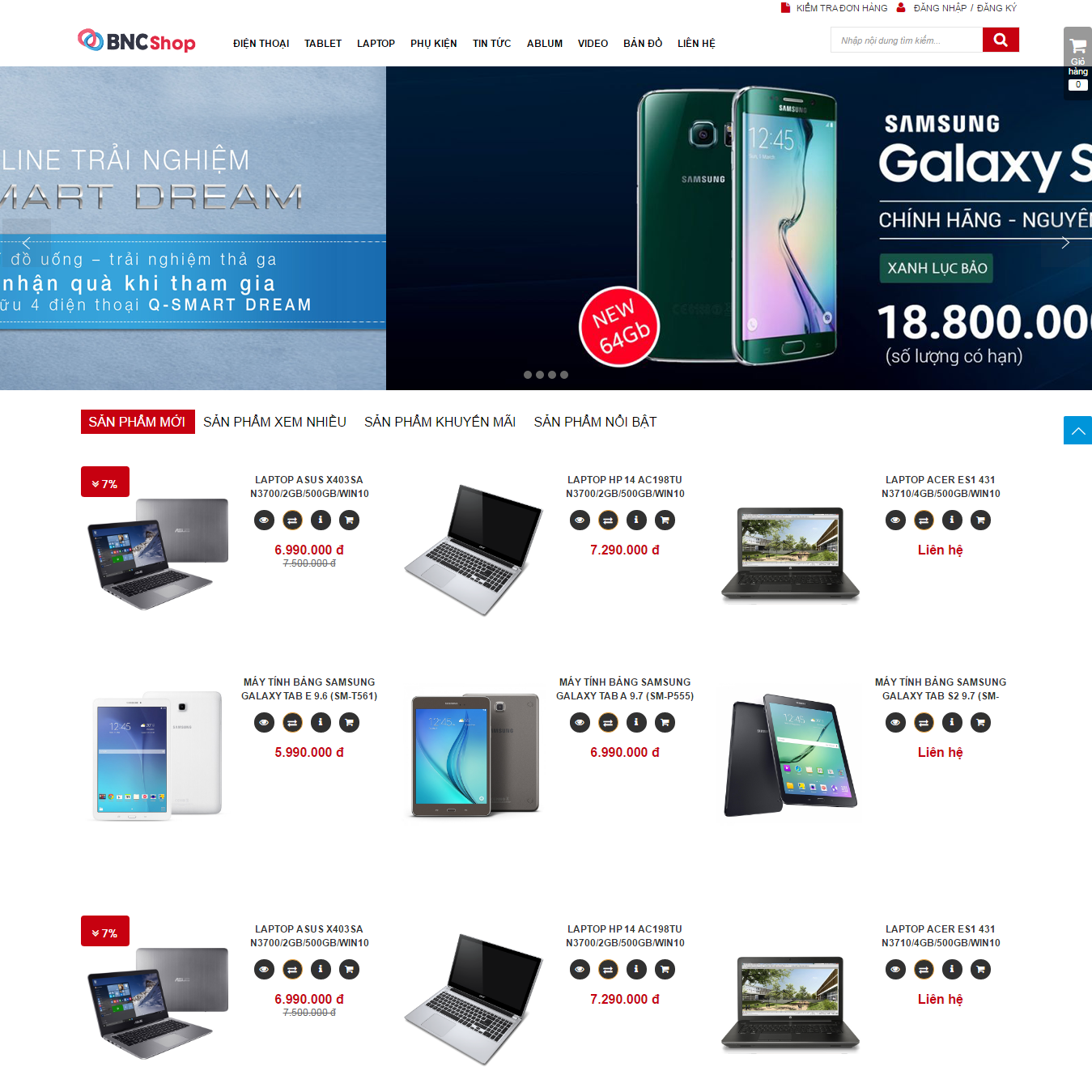
Task: Compare the Galaxy Tab S2 9.7 tablet
Action: [924, 722]
